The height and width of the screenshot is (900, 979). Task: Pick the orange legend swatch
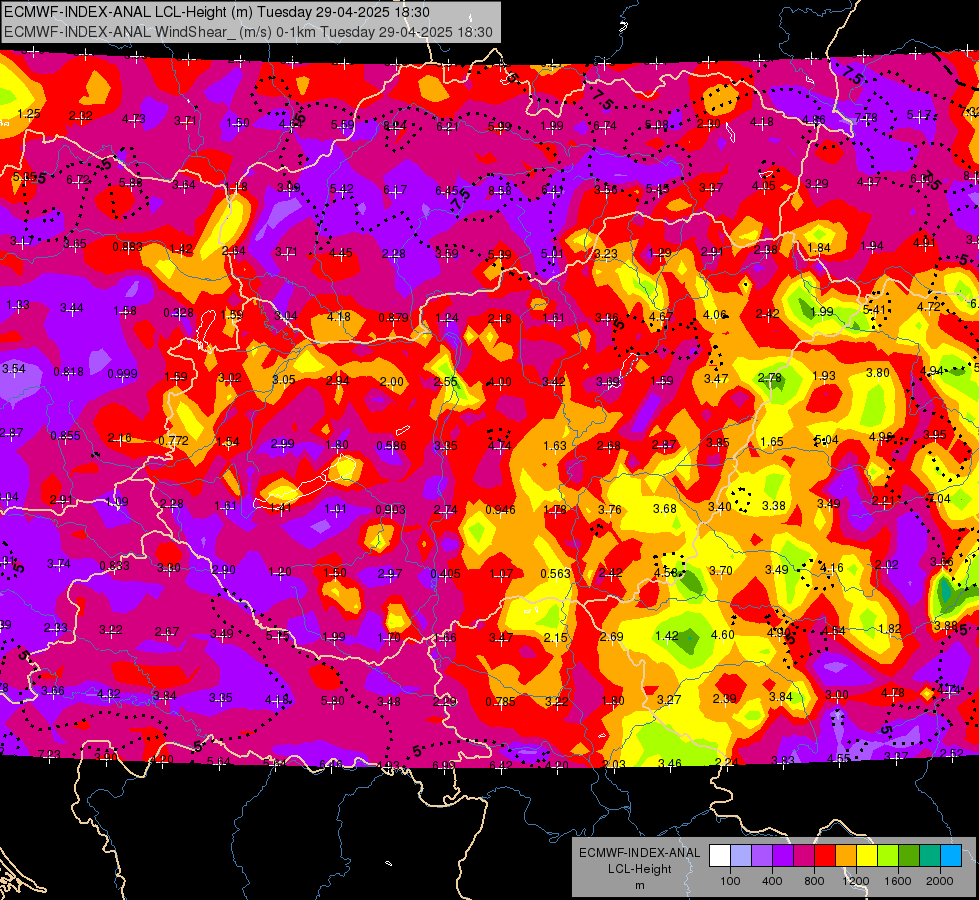pos(846,856)
